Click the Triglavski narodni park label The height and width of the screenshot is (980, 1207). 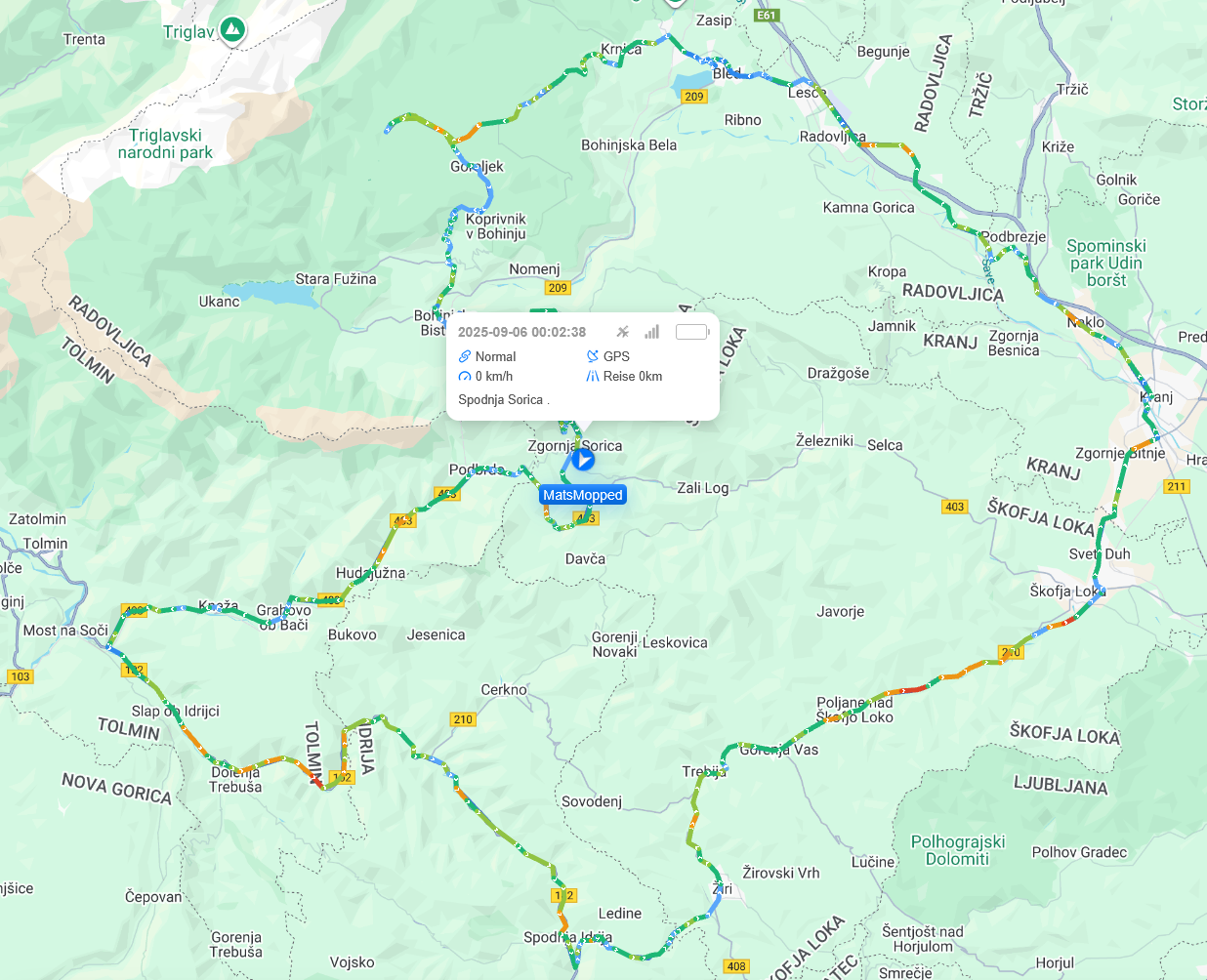(166, 143)
